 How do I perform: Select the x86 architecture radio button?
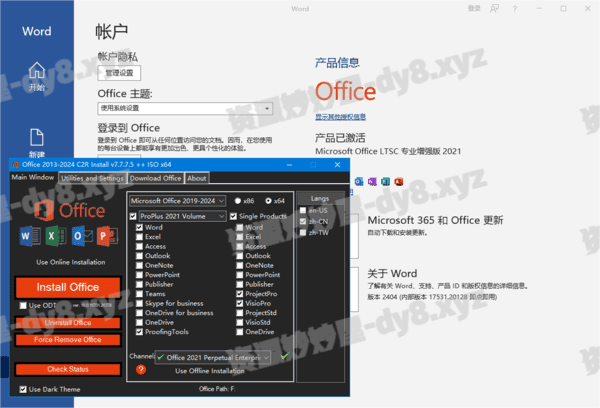coord(238,201)
